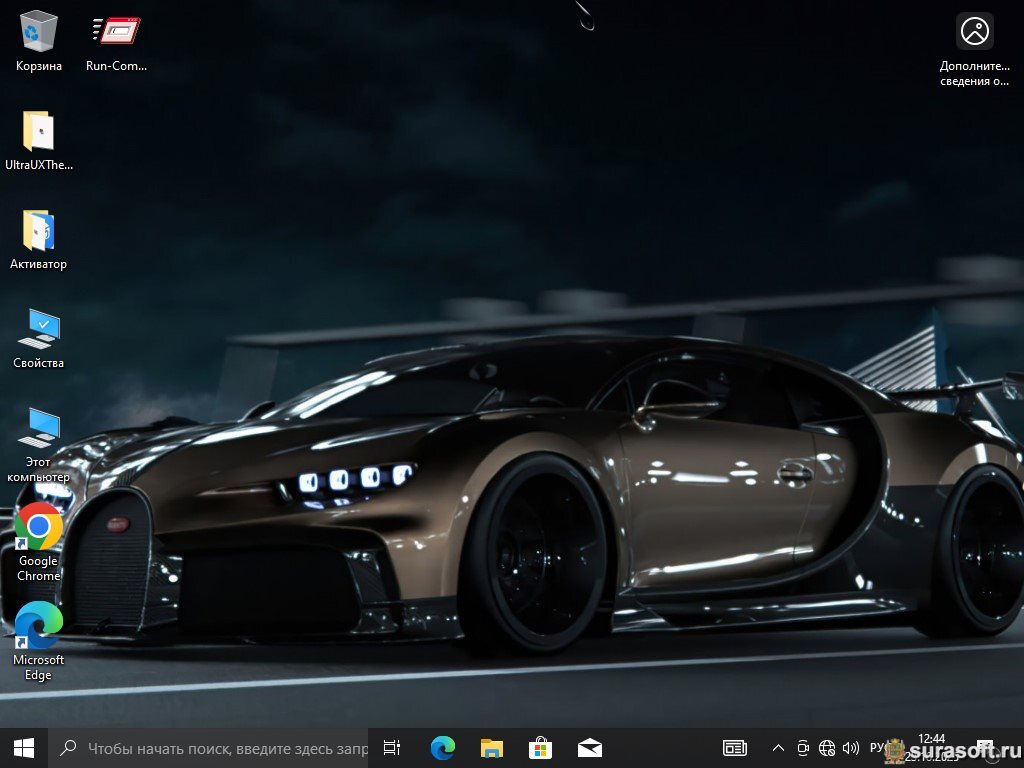Open File Explorer from the taskbar
The image size is (1024, 768).
tap(492, 748)
